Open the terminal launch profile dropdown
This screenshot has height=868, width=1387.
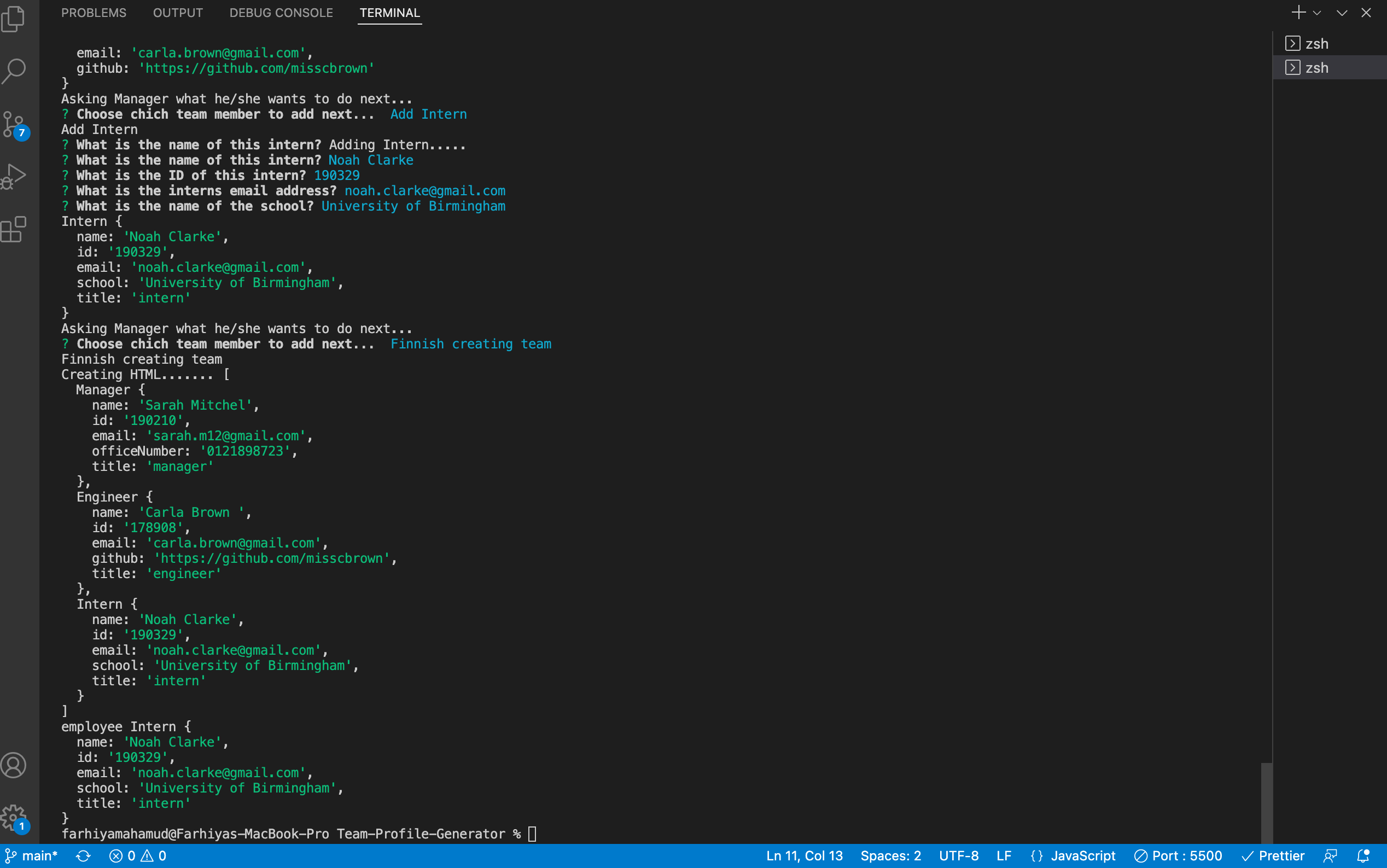[x=1318, y=12]
